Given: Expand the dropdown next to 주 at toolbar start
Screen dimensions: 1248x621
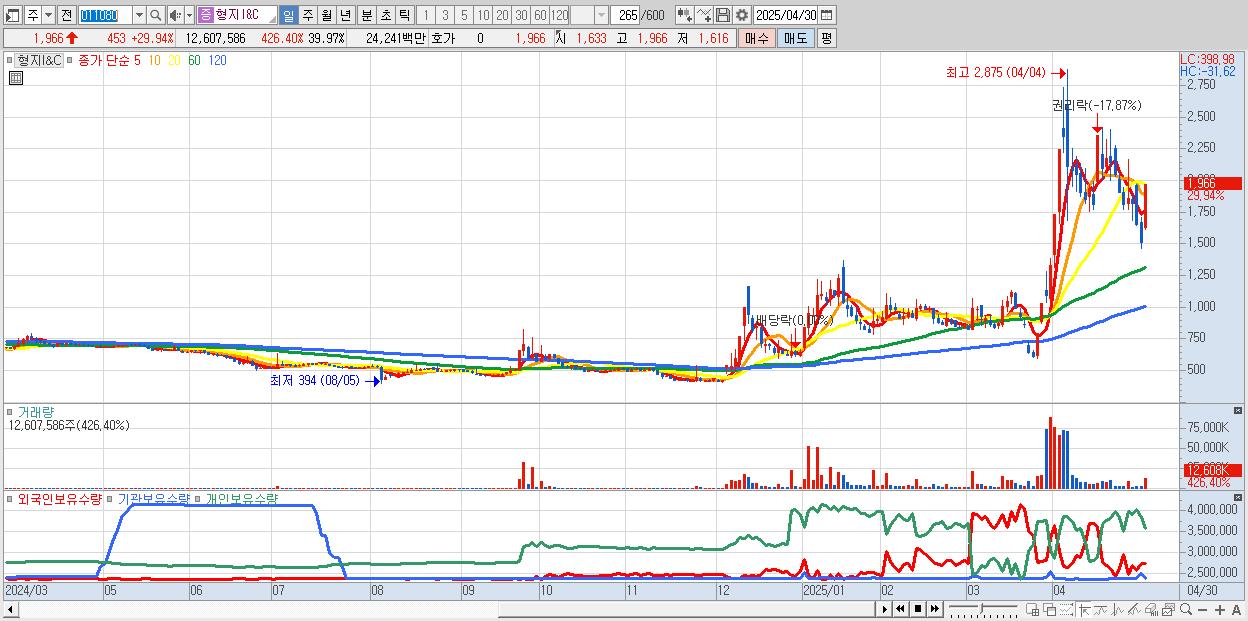Looking at the screenshot, I should point(50,15).
